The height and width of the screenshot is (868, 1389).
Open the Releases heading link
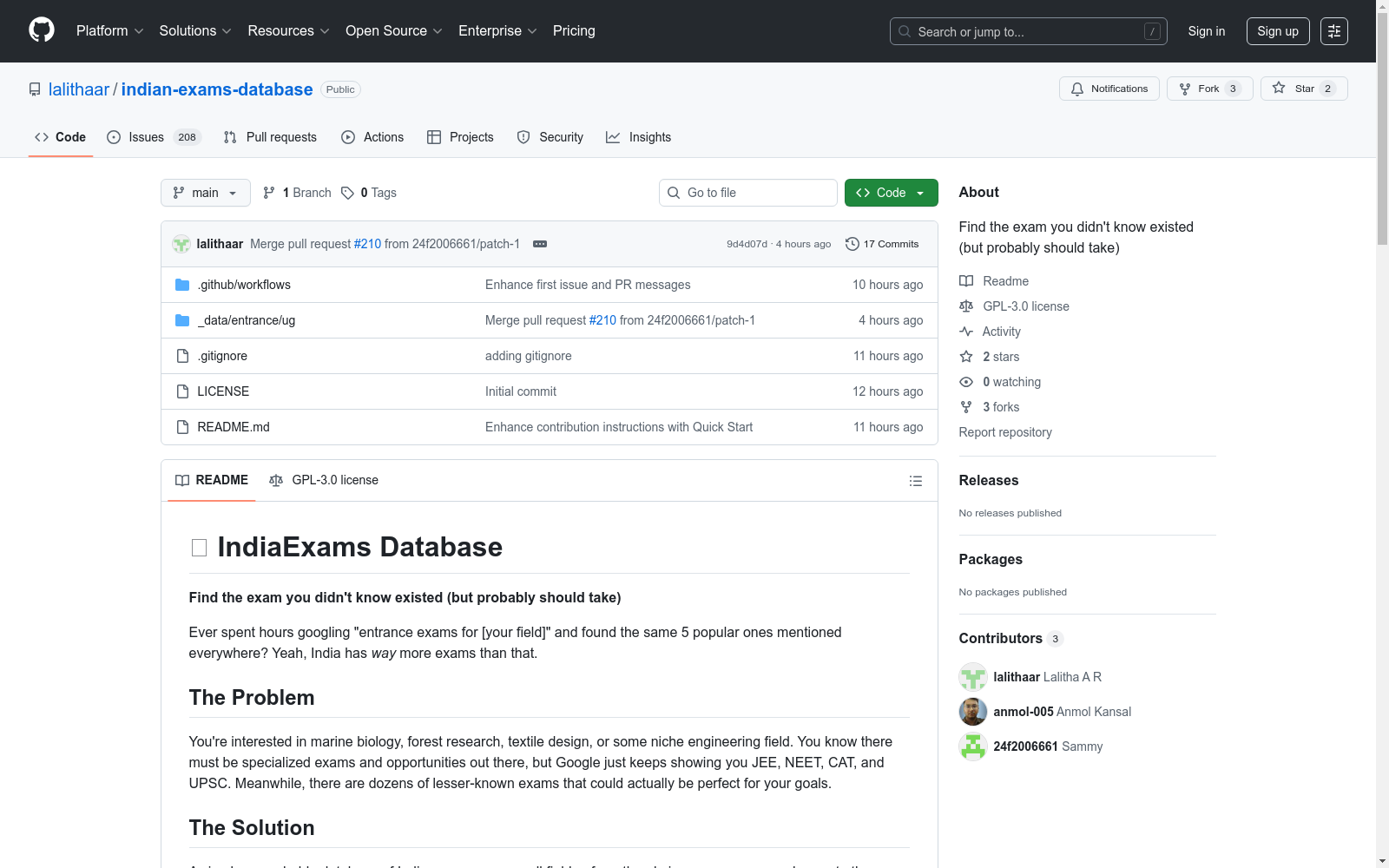tap(989, 480)
